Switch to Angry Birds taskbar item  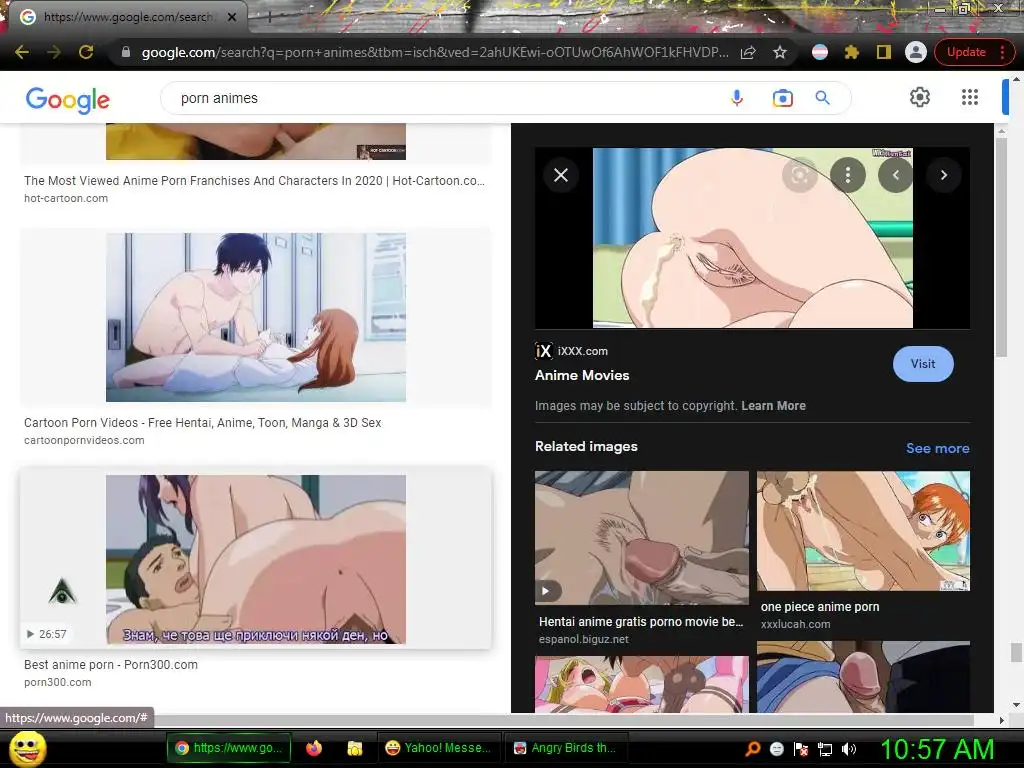pyautogui.click(x=566, y=748)
